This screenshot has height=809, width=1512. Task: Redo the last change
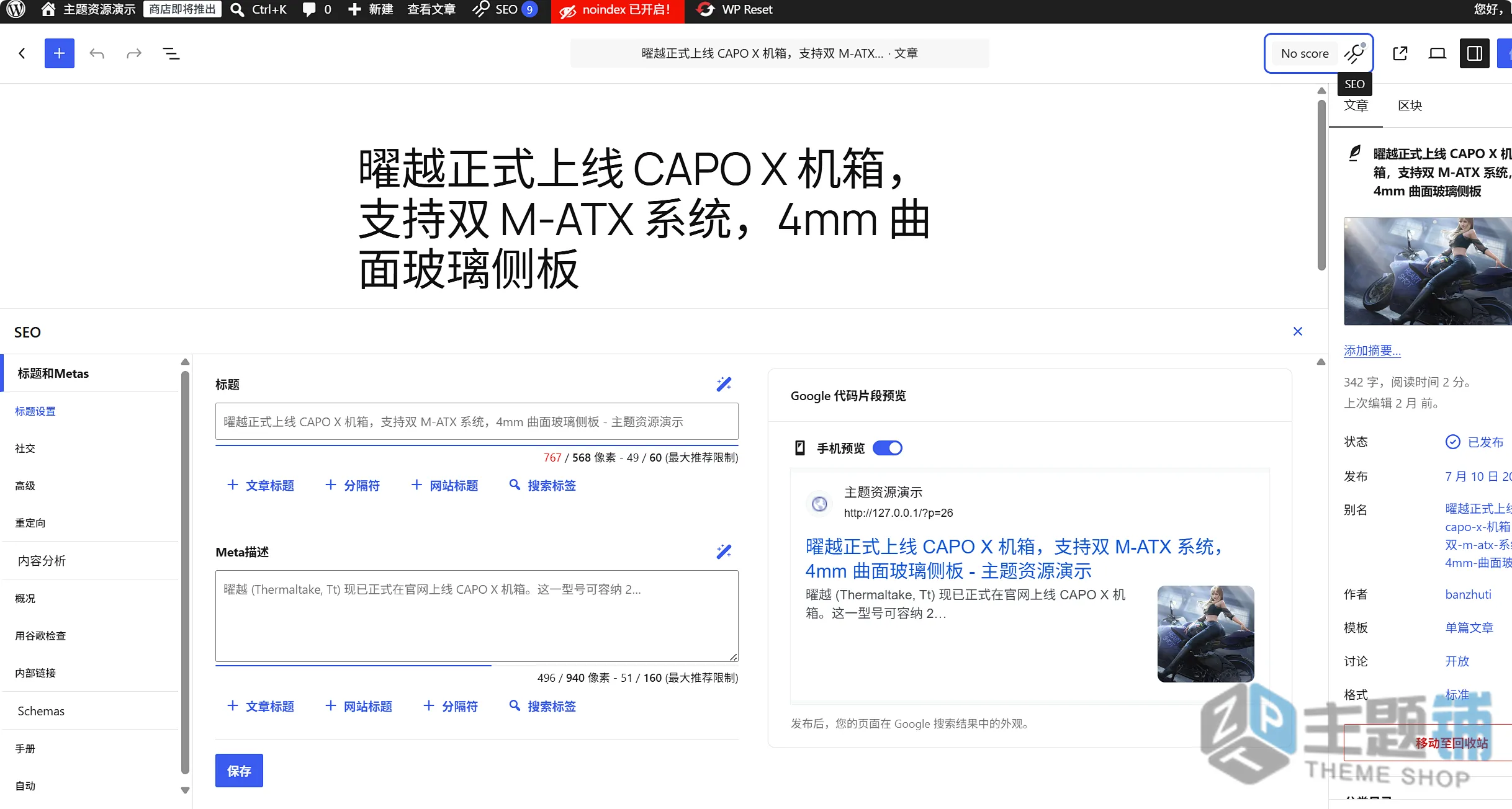pos(134,53)
